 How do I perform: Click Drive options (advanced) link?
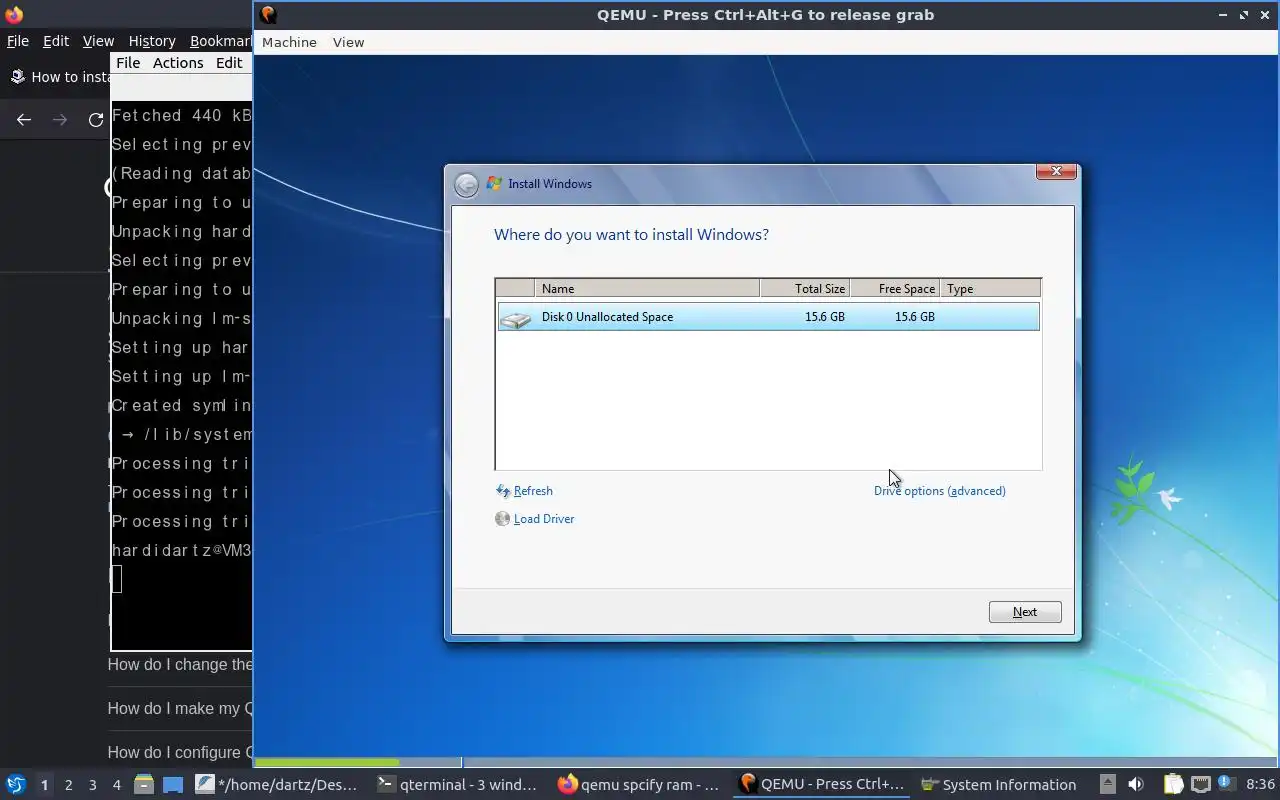click(940, 491)
